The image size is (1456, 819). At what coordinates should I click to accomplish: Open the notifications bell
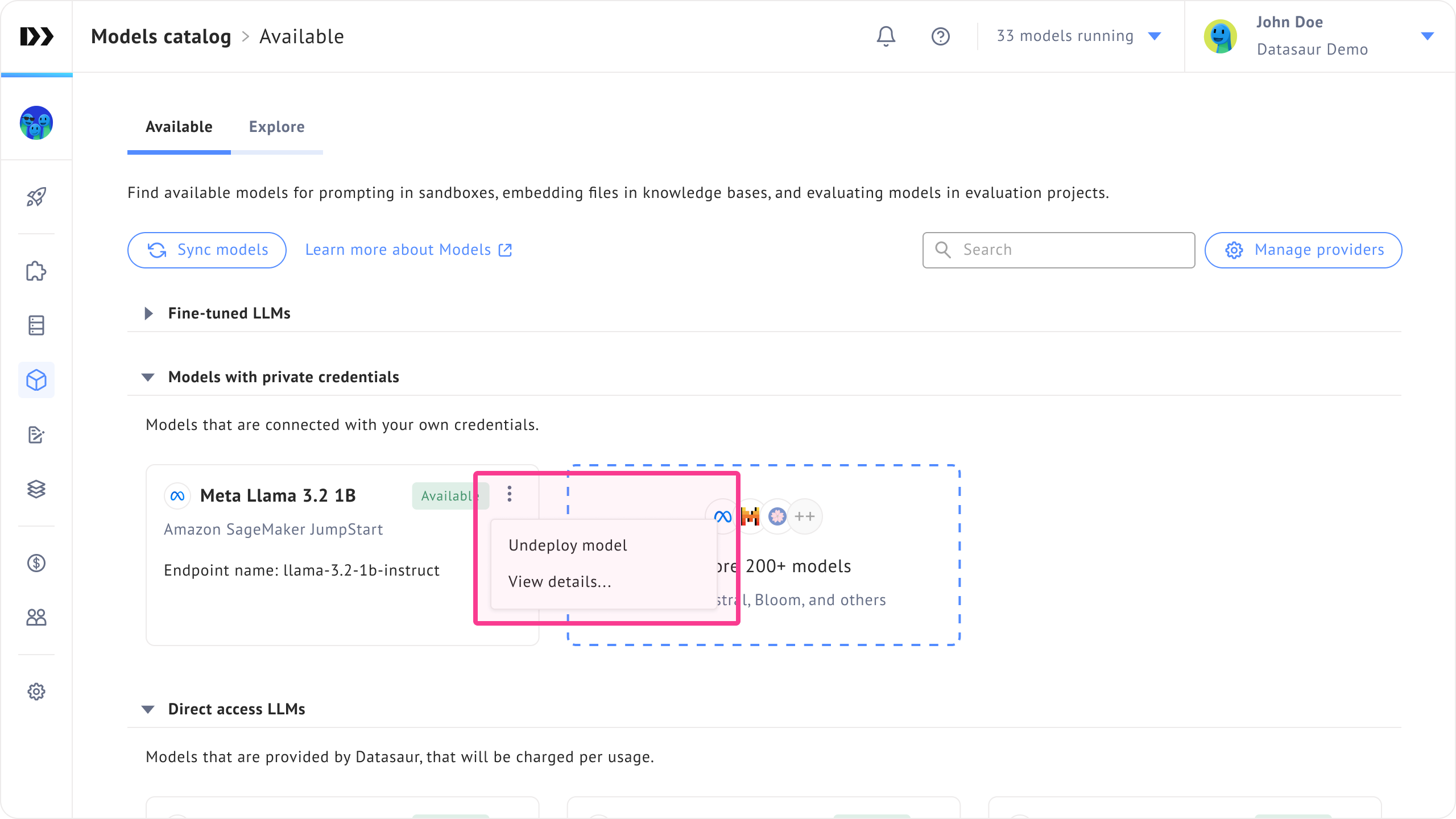click(886, 36)
